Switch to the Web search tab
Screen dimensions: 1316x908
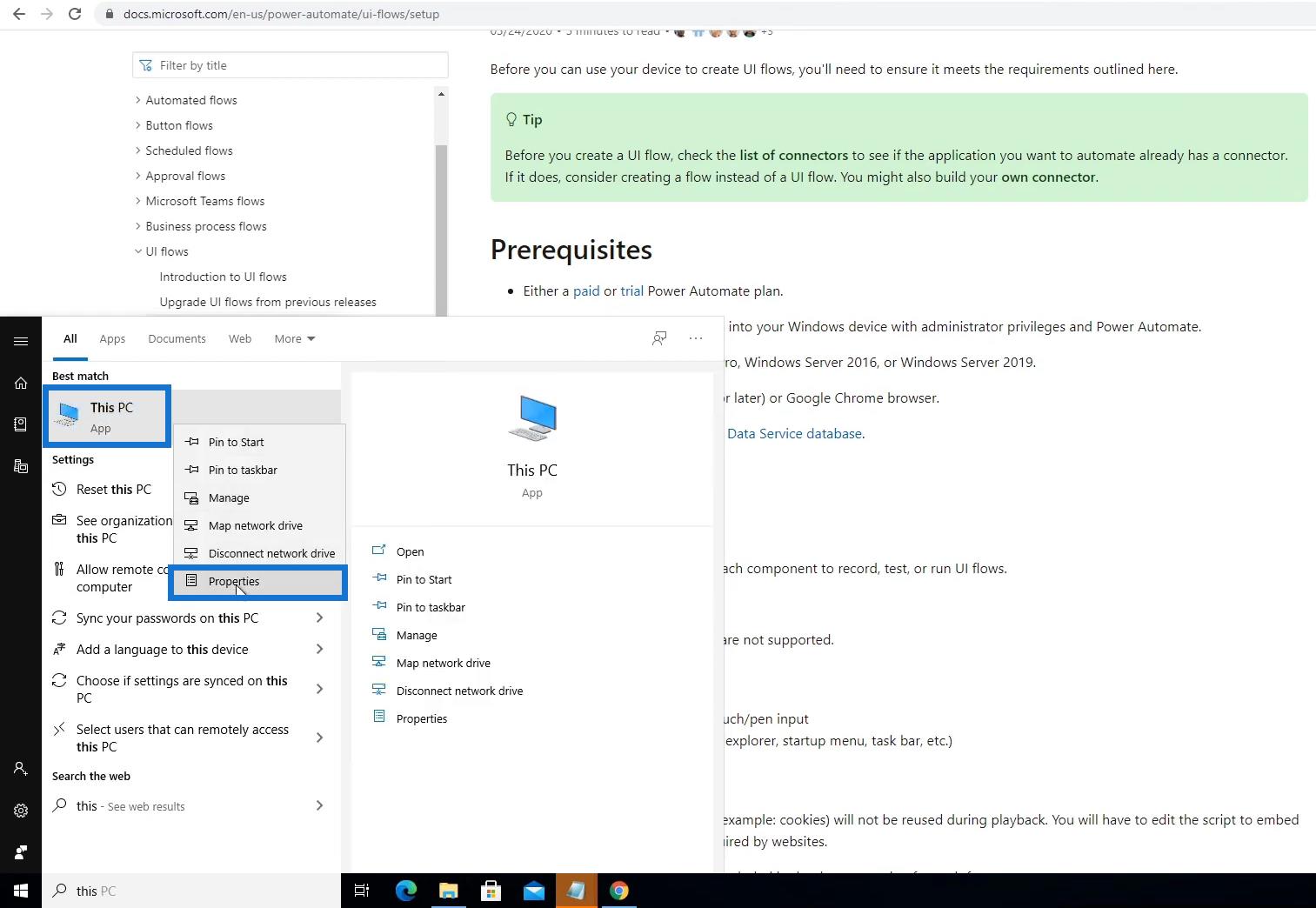click(x=240, y=338)
